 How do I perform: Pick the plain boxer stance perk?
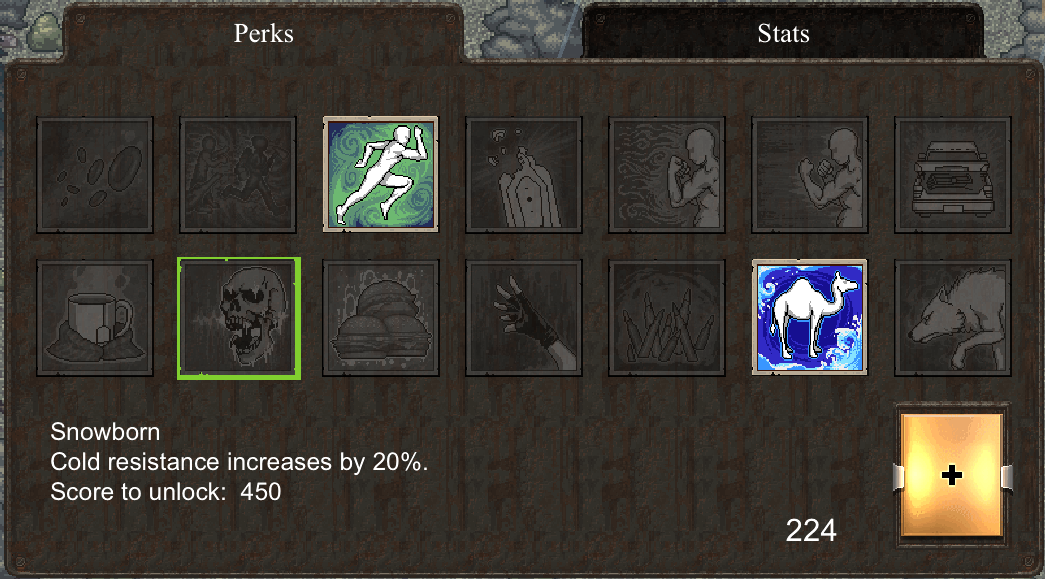[x=810, y=175]
